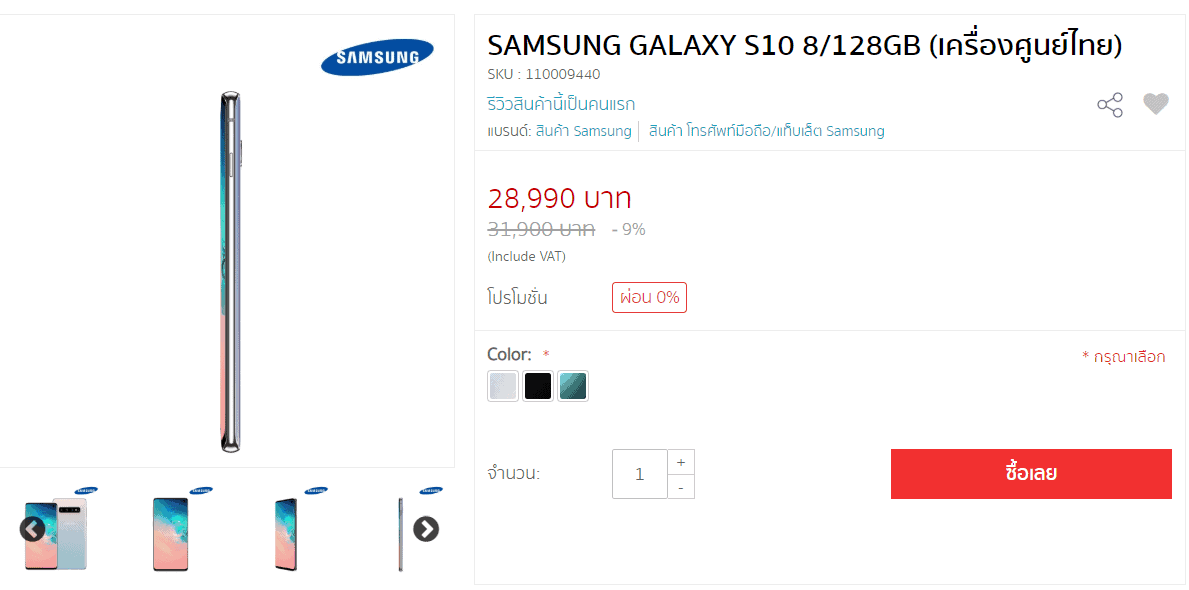The width and height of the screenshot is (1189, 590).
Task: Click the red ซื้อเลย buy button
Action: [1031, 474]
